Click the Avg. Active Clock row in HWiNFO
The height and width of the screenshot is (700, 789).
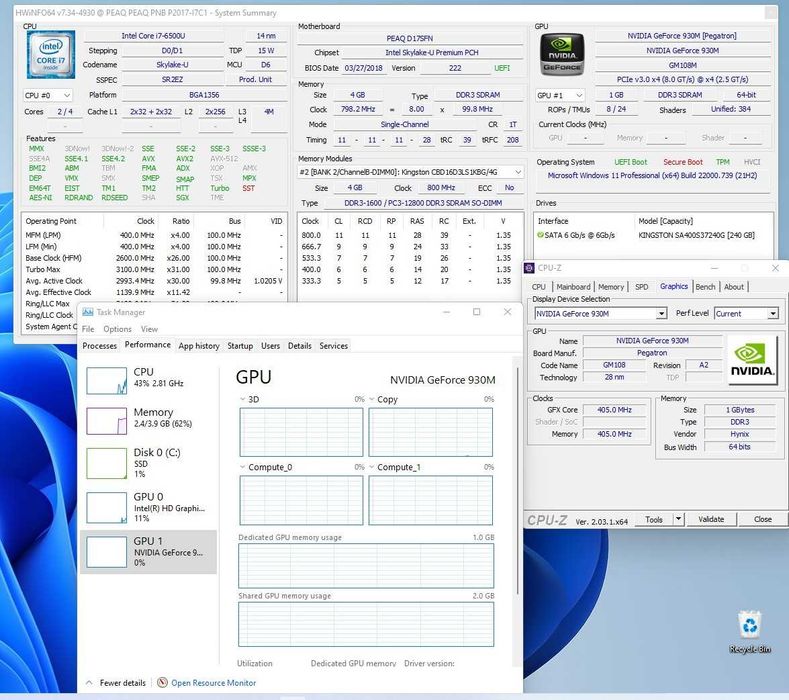pos(154,281)
